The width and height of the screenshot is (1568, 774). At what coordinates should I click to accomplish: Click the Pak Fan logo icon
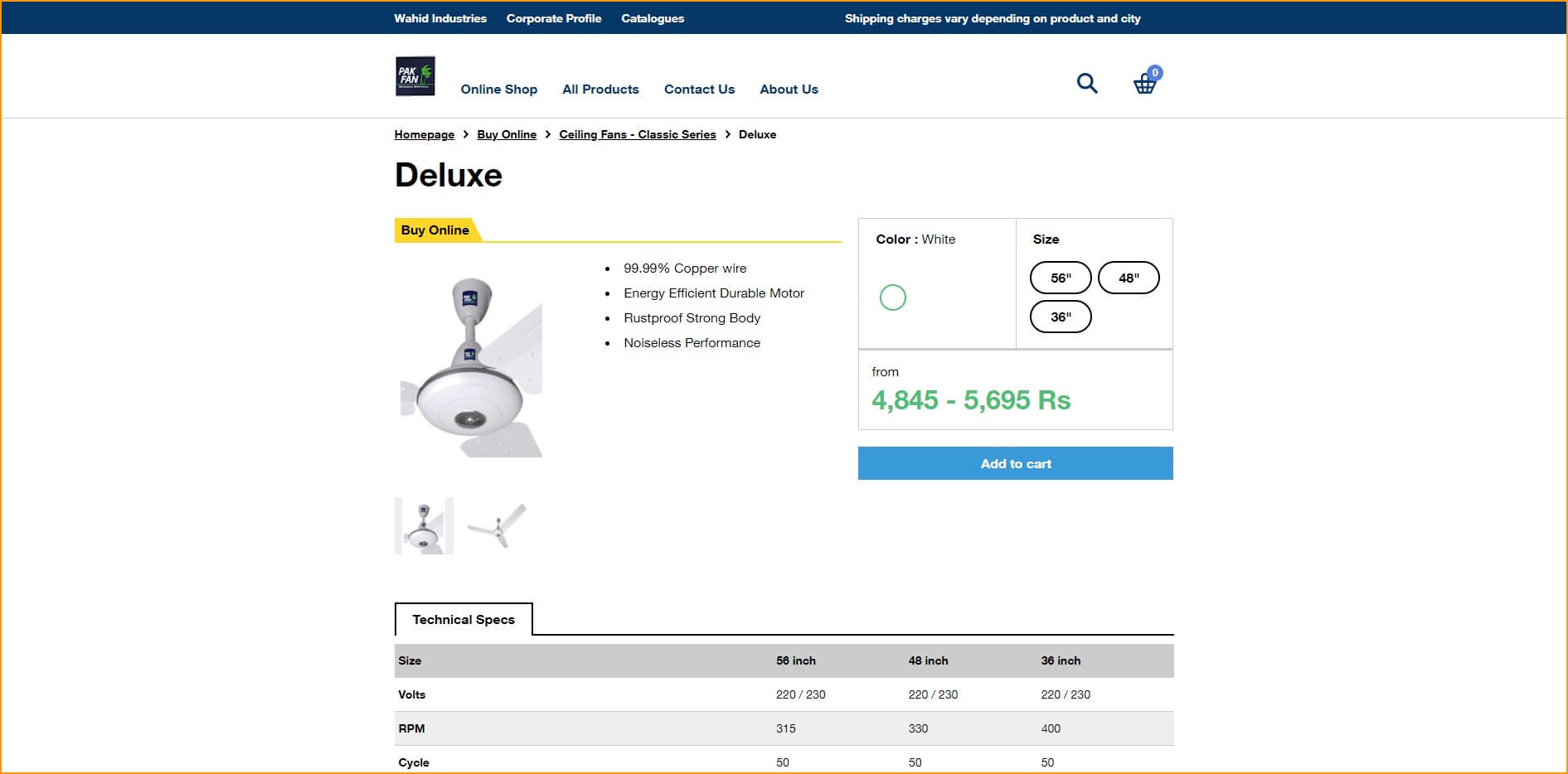tap(415, 76)
